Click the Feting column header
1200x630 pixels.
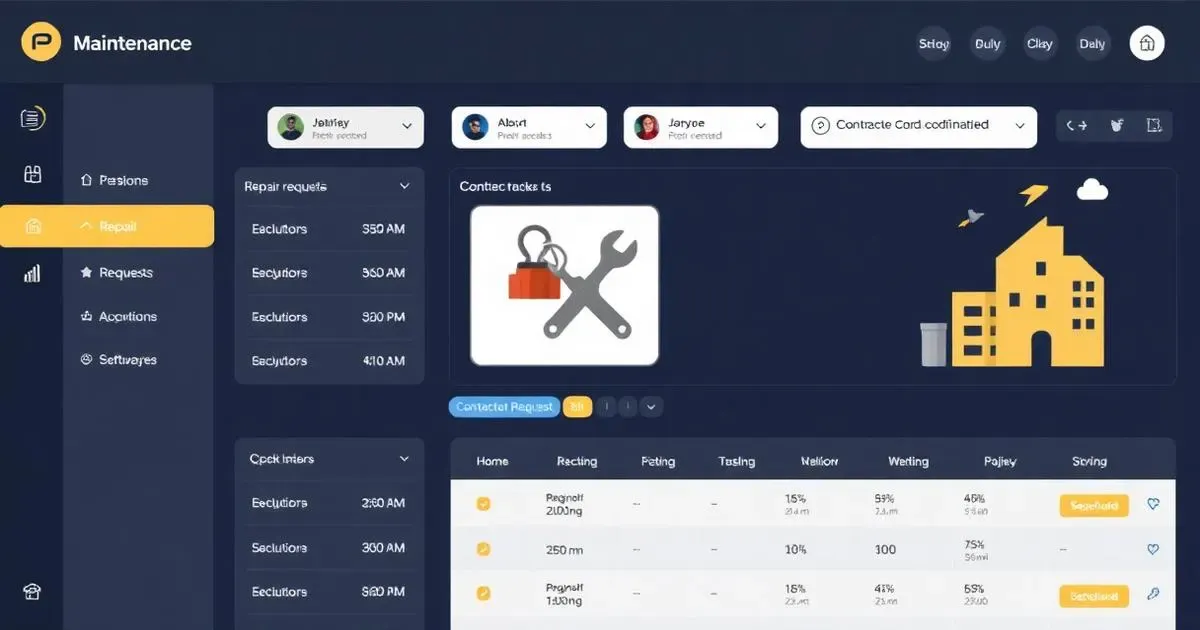click(658, 461)
